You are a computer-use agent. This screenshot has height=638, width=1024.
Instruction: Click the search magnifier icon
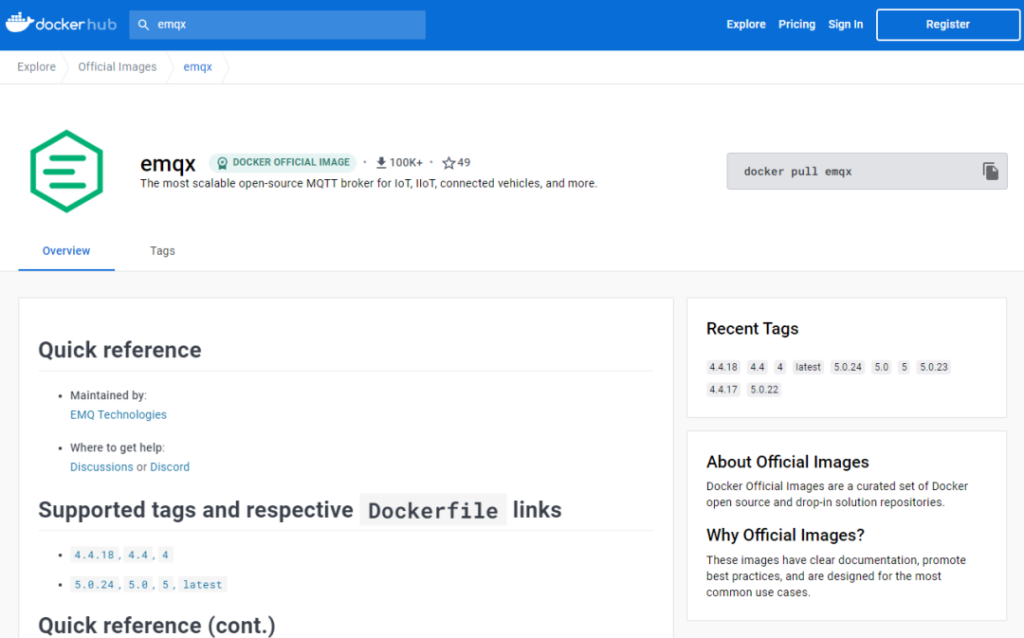pyautogui.click(x=144, y=25)
